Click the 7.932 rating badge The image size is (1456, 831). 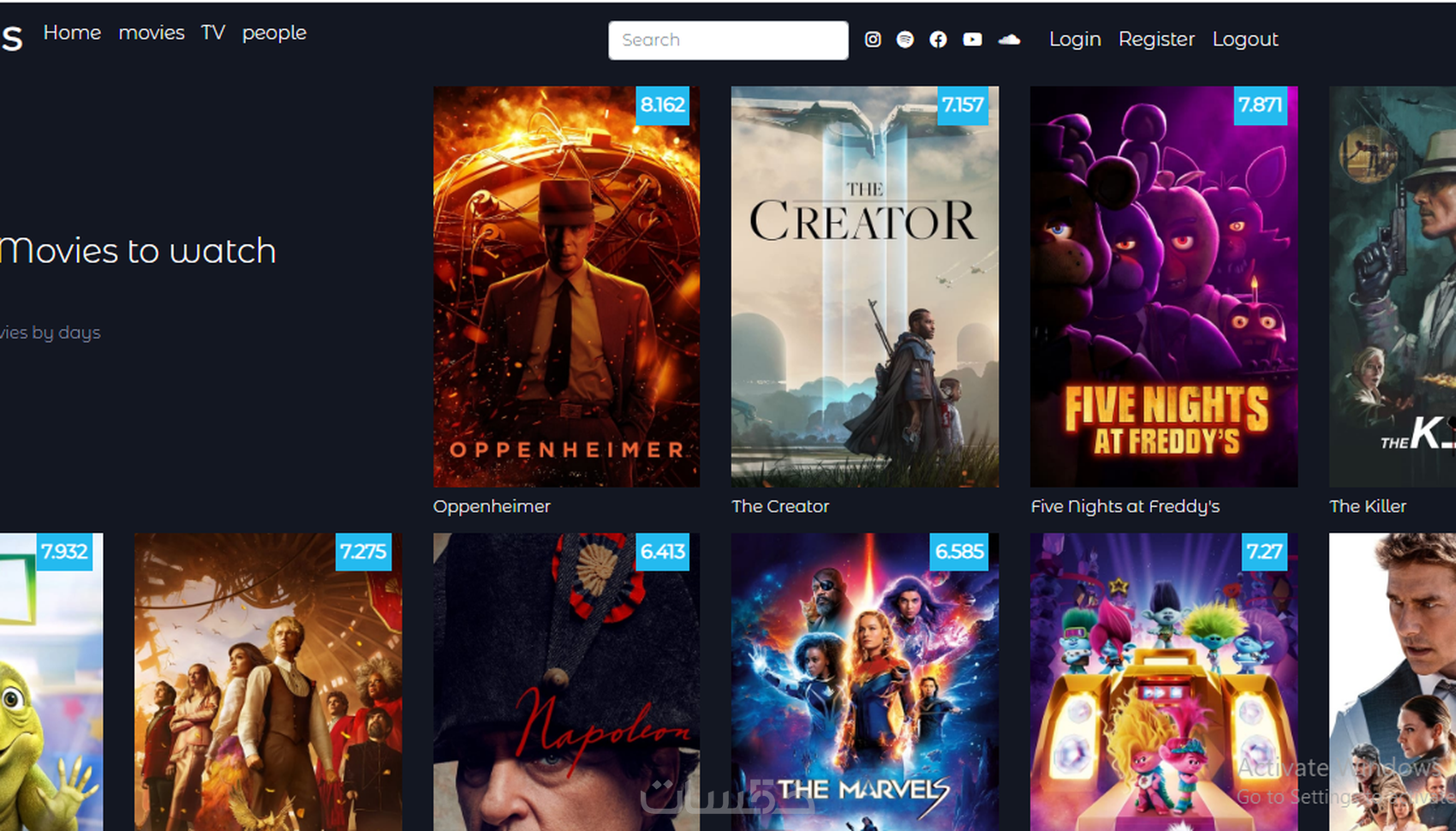pos(64,552)
